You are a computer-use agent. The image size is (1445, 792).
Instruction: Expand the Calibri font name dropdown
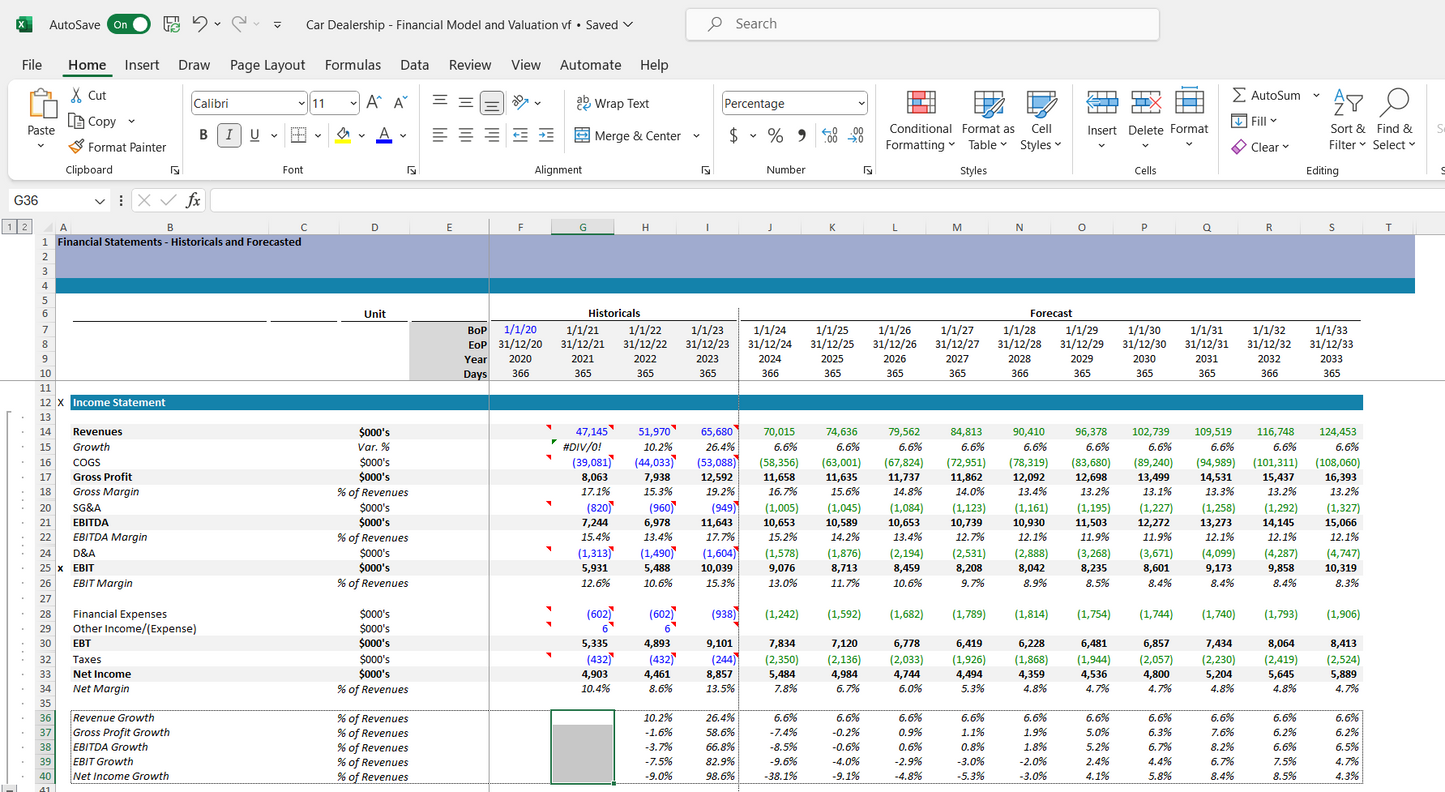301,104
